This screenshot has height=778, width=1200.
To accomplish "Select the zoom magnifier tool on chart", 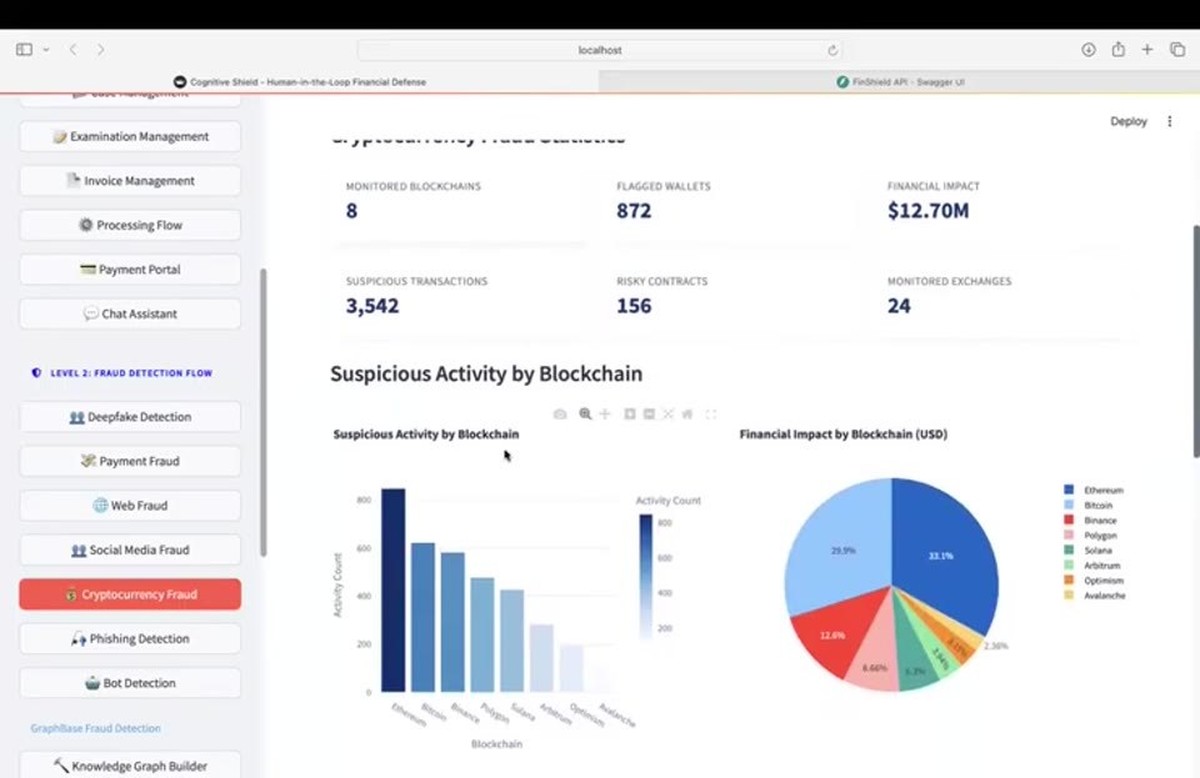I will click(585, 414).
